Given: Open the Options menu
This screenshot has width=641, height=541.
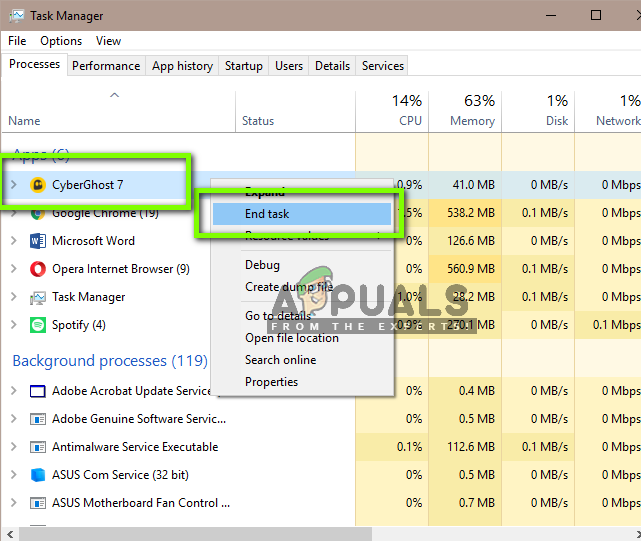Looking at the screenshot, I should pos(61,41).
